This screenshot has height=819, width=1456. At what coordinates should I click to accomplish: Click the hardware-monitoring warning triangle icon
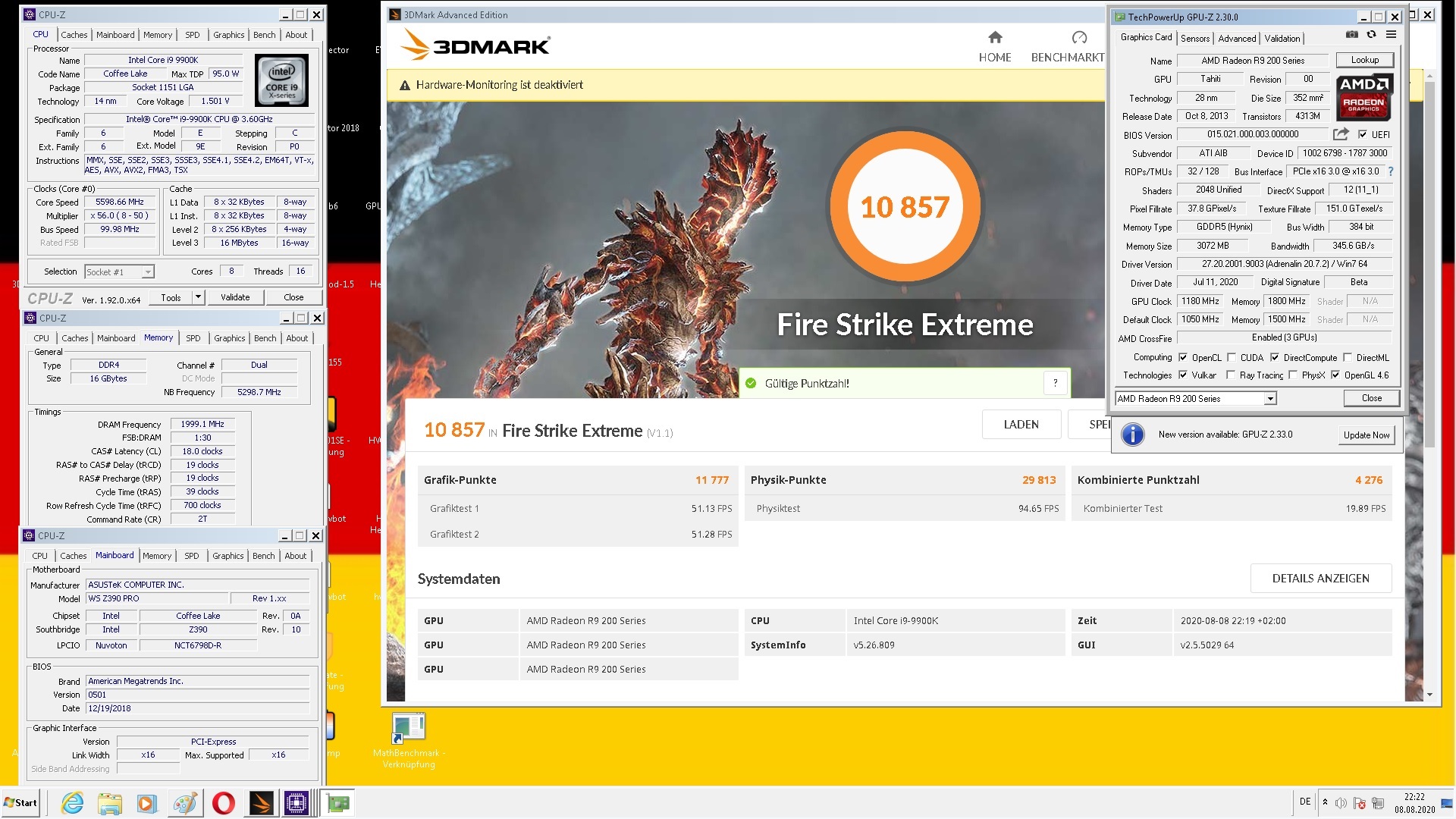coord(405,86)
